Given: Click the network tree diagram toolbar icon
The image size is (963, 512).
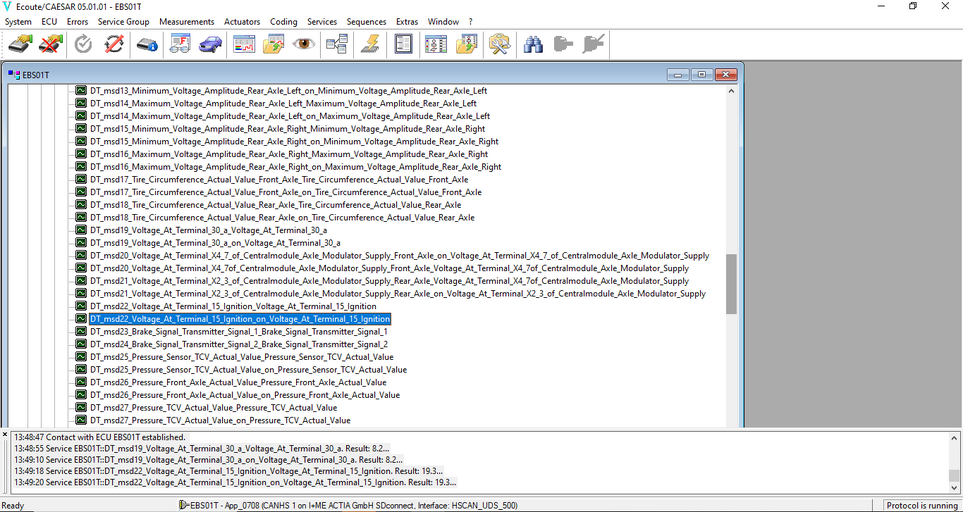Looking at the screenshot, I should click(x=337, y=44).
